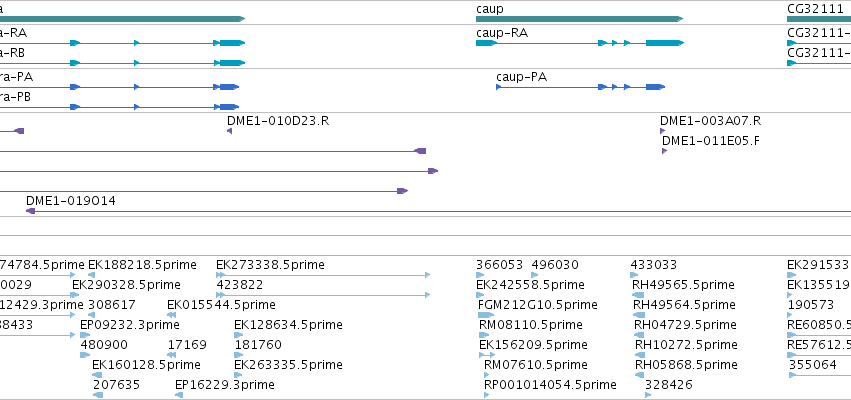
Task: Click the RP001014054.5prime label
Action: pyautogui.click(x=550, y=385)
